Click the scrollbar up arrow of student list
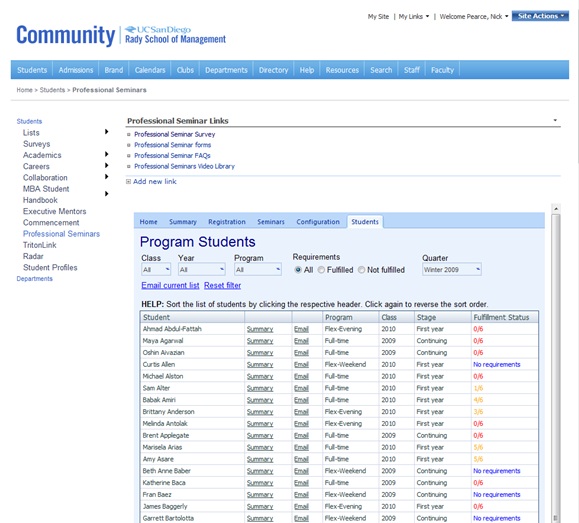 tap(556, 208)
